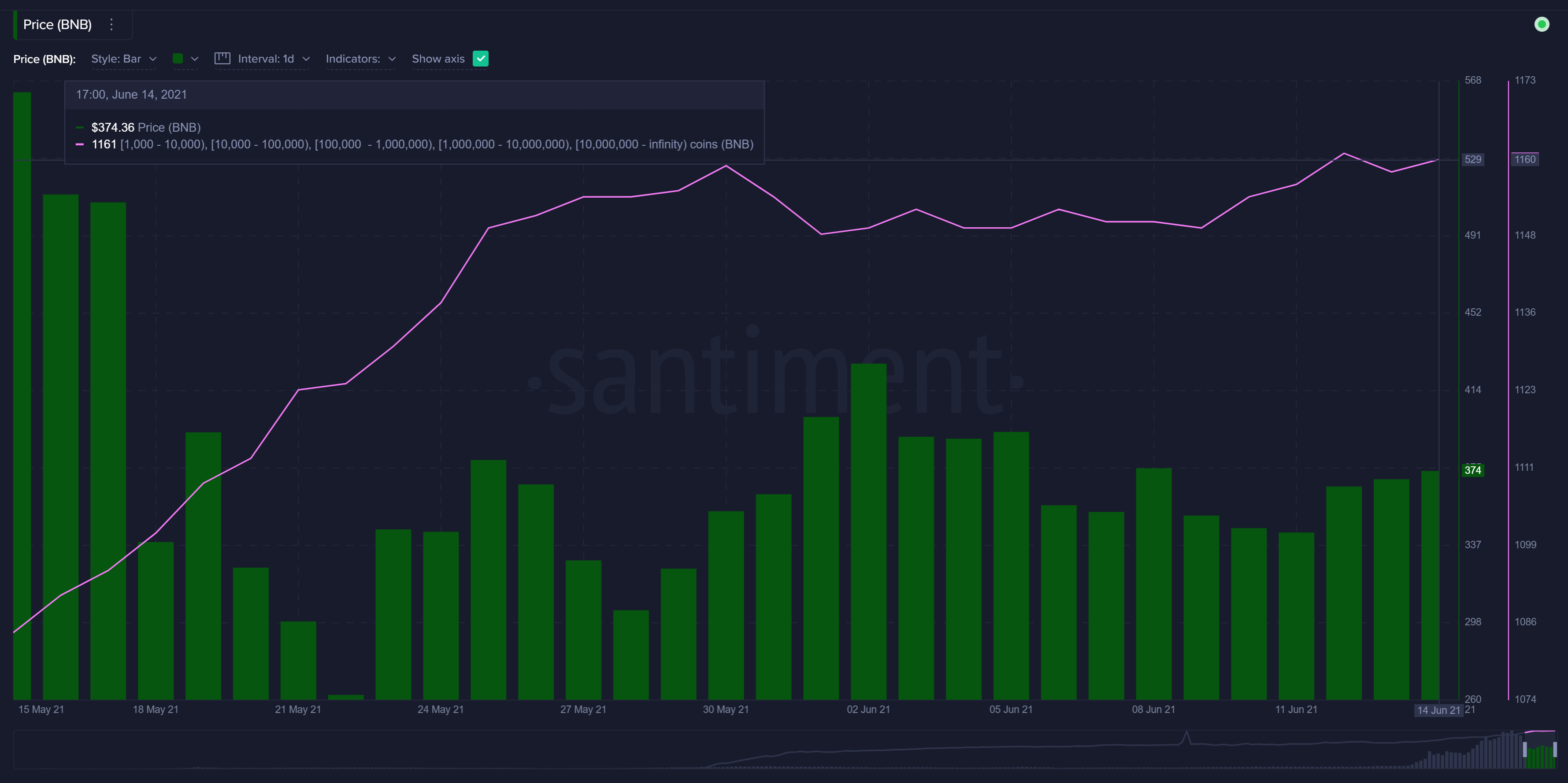
Task: Click the pink dash holders legend marker
Action: pyautogui.click(x=80, y=144)
